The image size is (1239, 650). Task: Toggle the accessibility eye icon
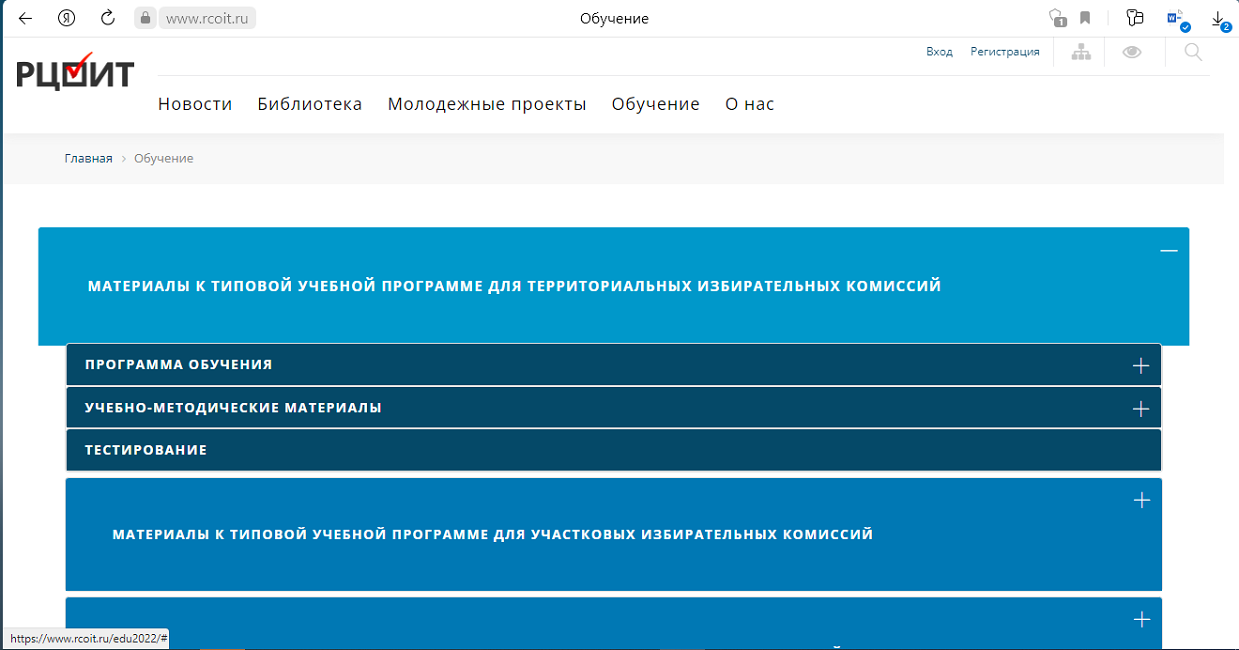pos(1132,52)
